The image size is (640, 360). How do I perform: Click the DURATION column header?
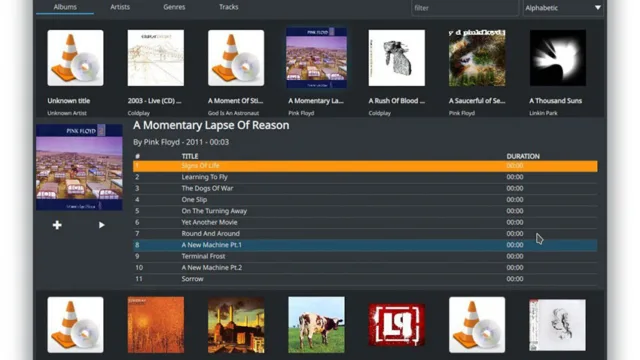click(523, 156)
